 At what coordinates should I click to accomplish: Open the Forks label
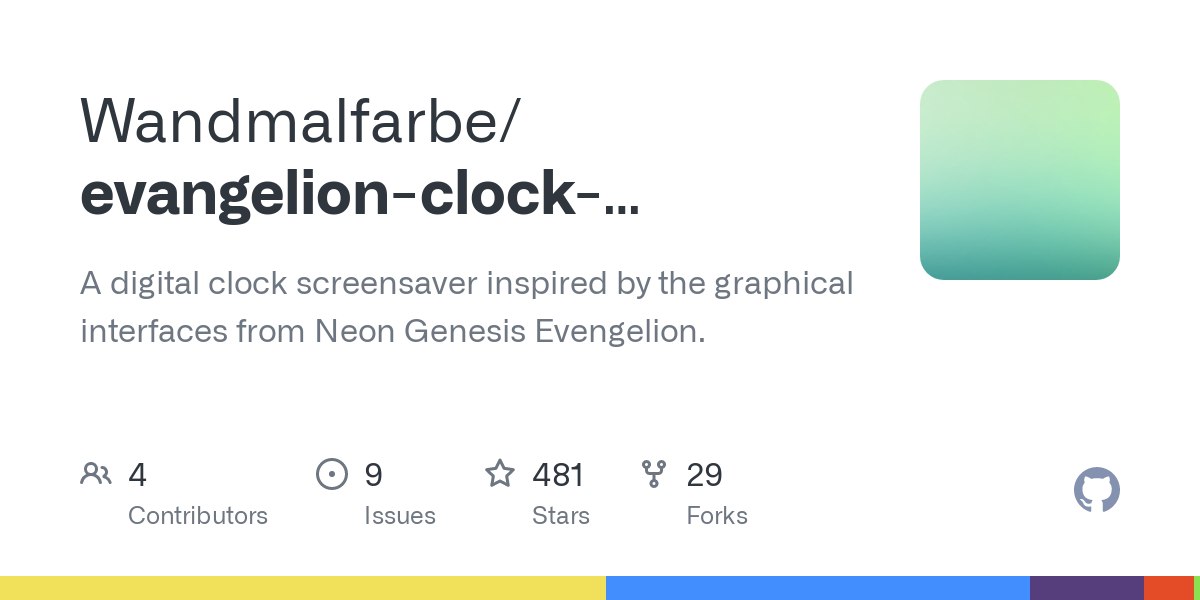717,516
